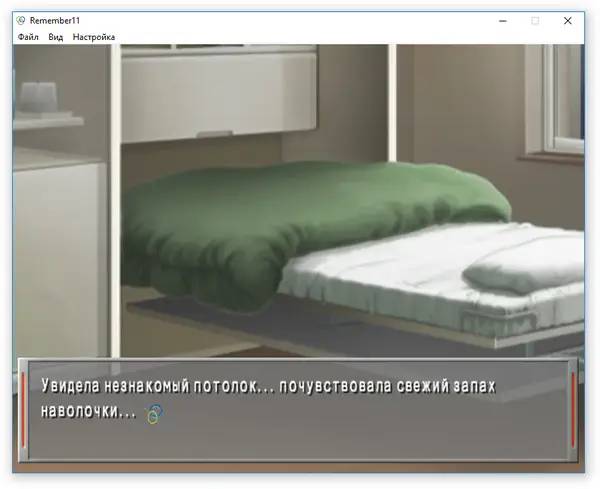Click the word наволочки in the dialogue
Screen dimensions: 600x489
tap(88, 411)
